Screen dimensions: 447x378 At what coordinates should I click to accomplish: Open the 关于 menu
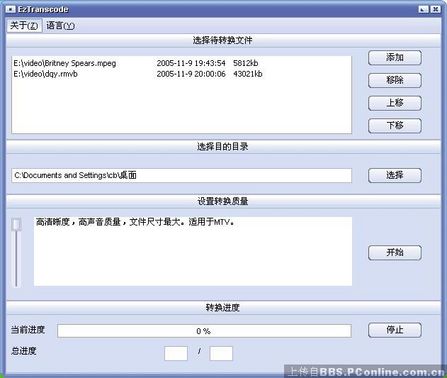(x=24, y=26)
